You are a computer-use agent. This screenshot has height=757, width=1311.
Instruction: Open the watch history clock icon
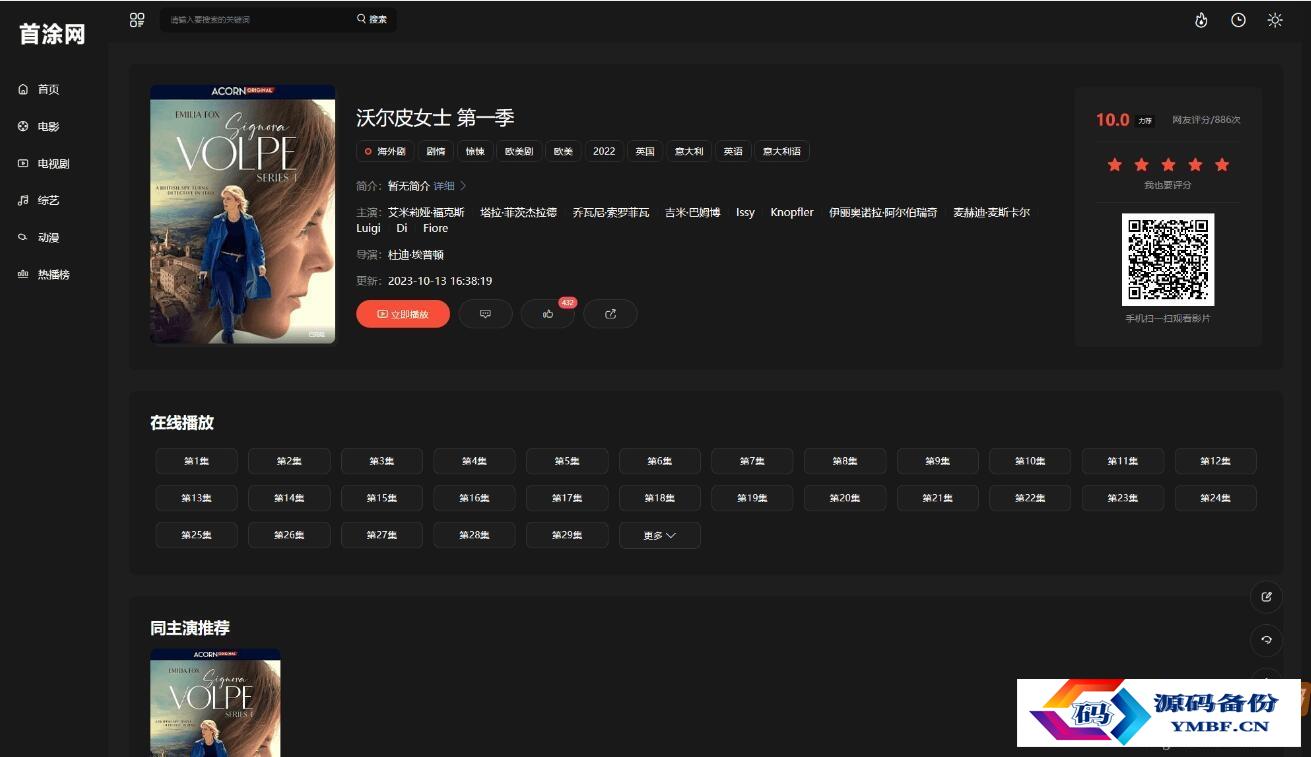pos(1238,20)
